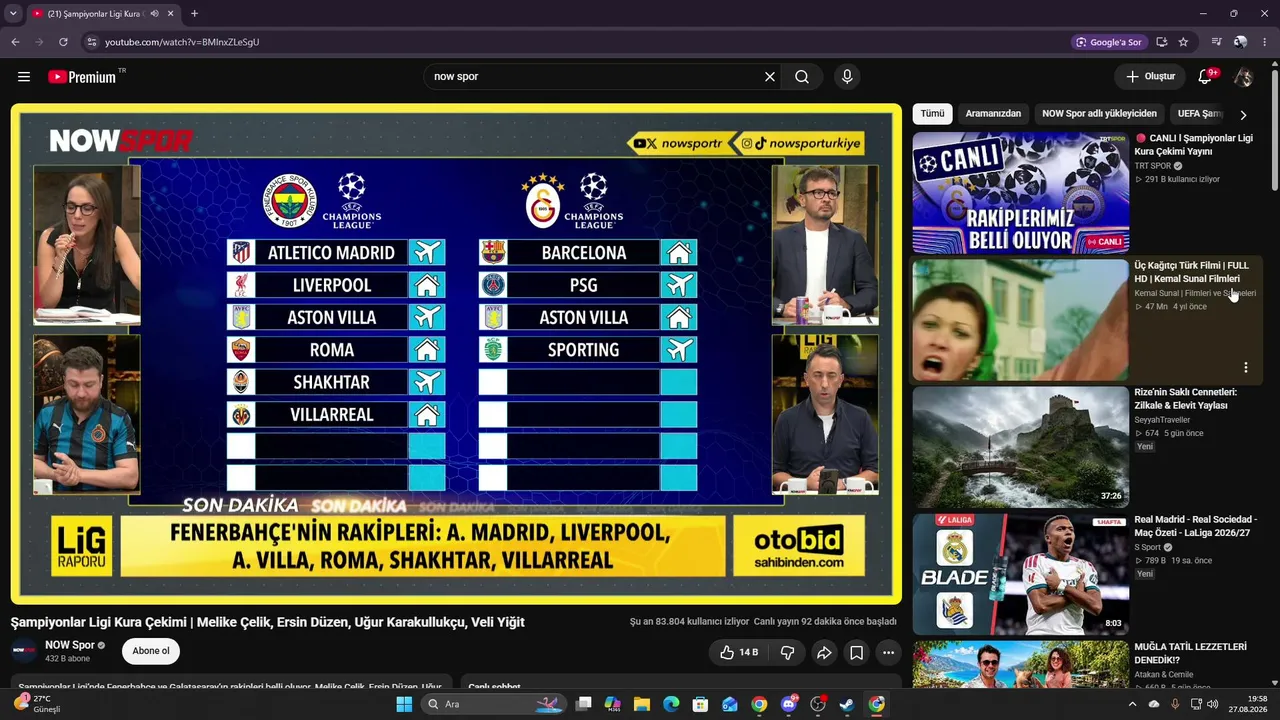
Task: Select the Aramanızdan filter chip
Action: 993,114
